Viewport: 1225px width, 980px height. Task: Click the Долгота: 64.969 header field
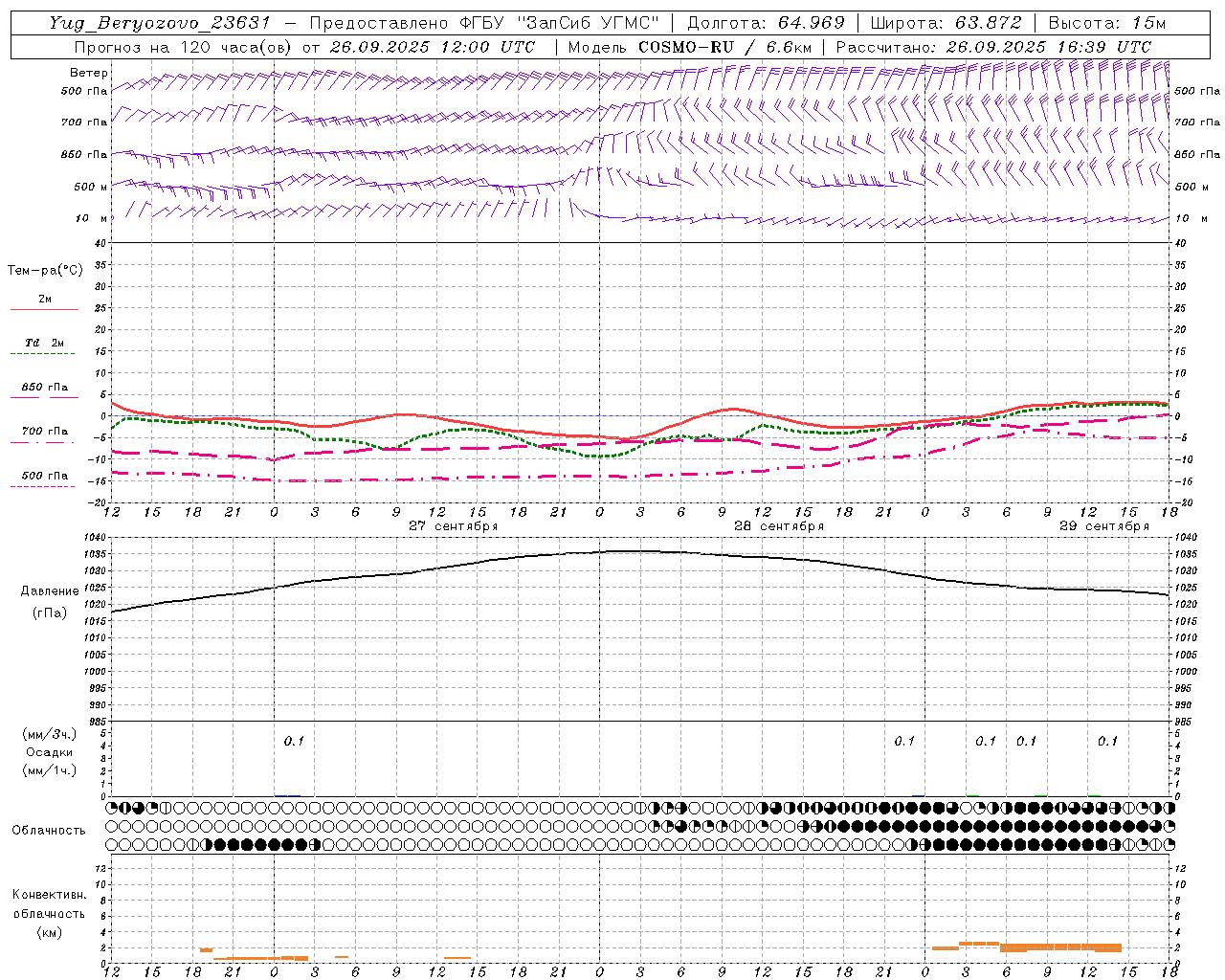coord(766,23)
